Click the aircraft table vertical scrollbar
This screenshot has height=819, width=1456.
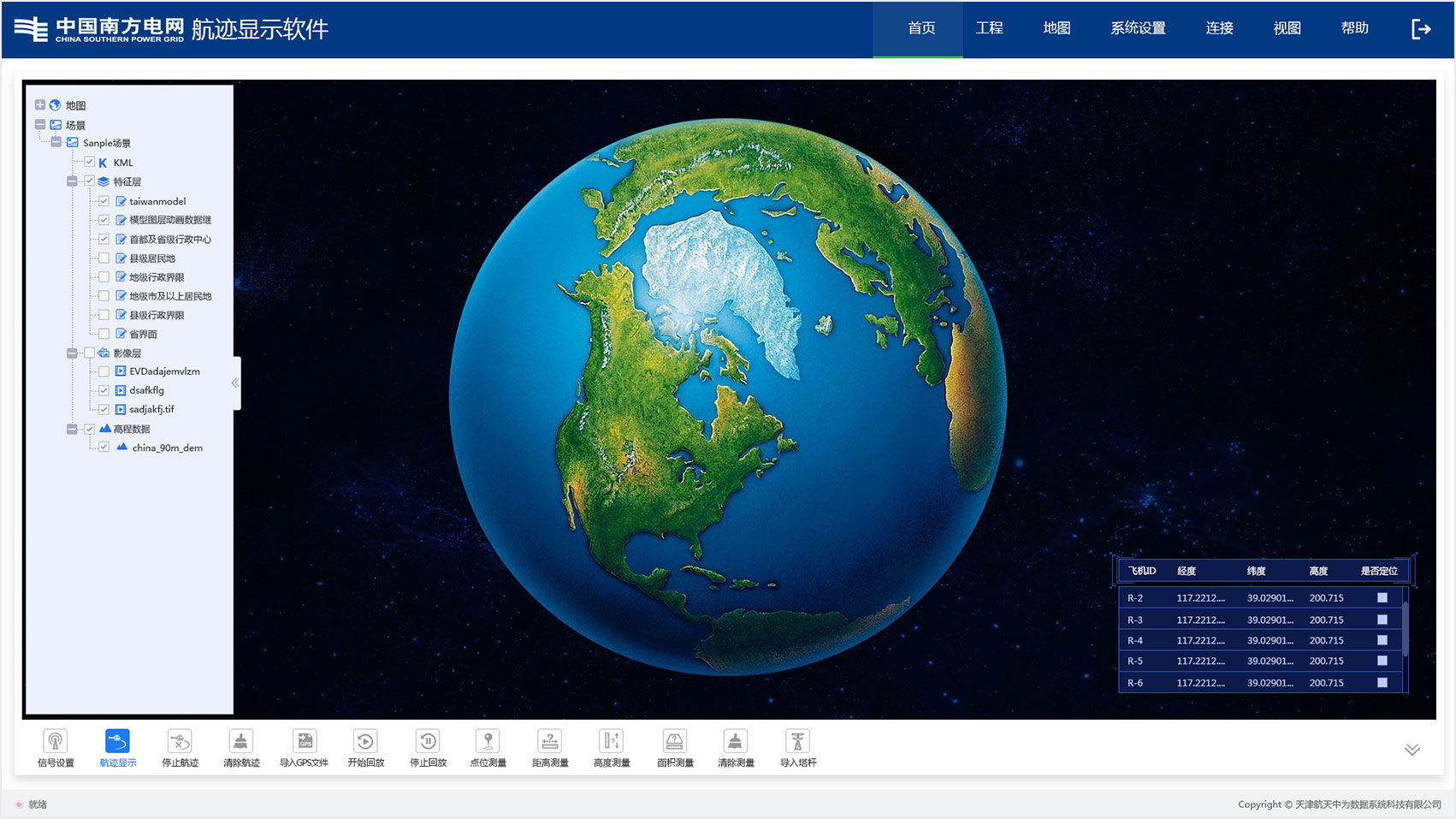[x=1405, y=629]
